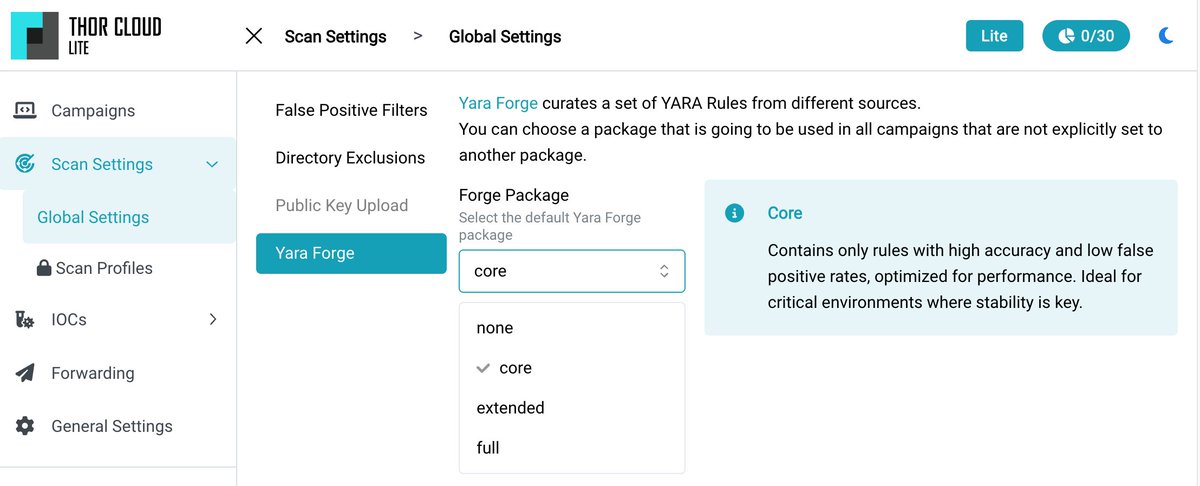Screen dimensions: 1200x486
Task: Click the lock icon beside Scan Profiles
Action: 44,268
